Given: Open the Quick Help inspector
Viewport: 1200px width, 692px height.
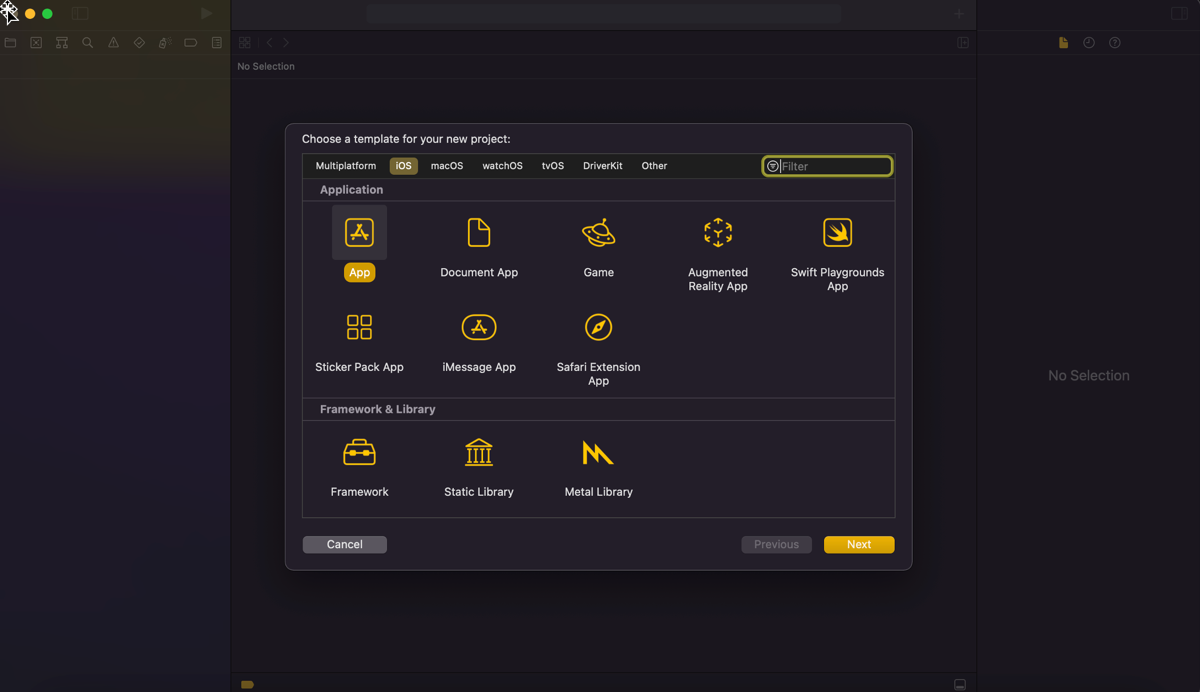Looking at the screenshot, I should click(1115, 43).
